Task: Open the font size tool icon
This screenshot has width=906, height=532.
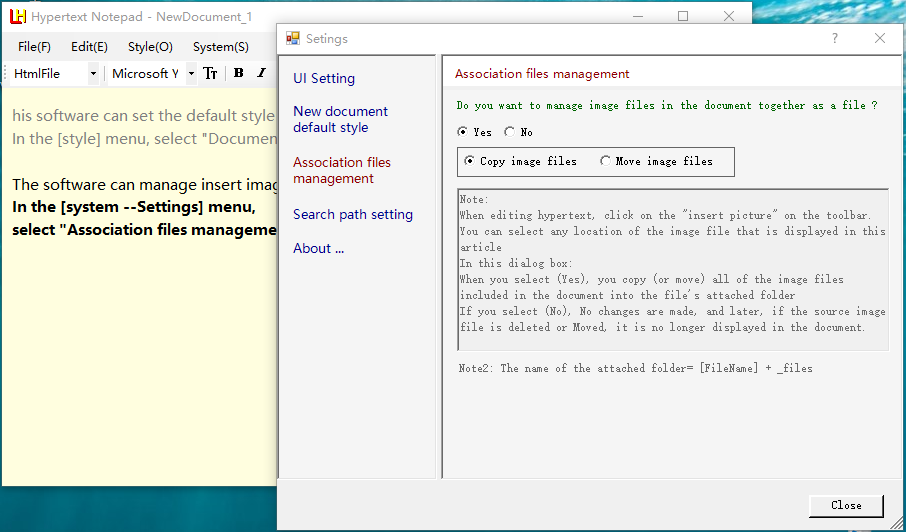Action: pos(210,73)
